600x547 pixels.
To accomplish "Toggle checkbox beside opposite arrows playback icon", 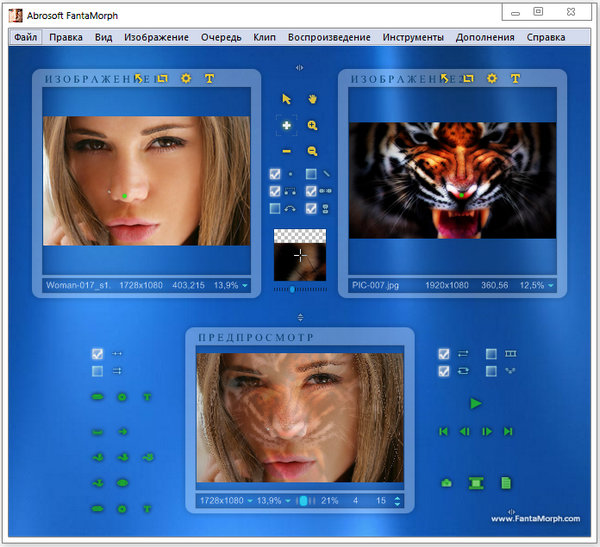I will point(444,354).
